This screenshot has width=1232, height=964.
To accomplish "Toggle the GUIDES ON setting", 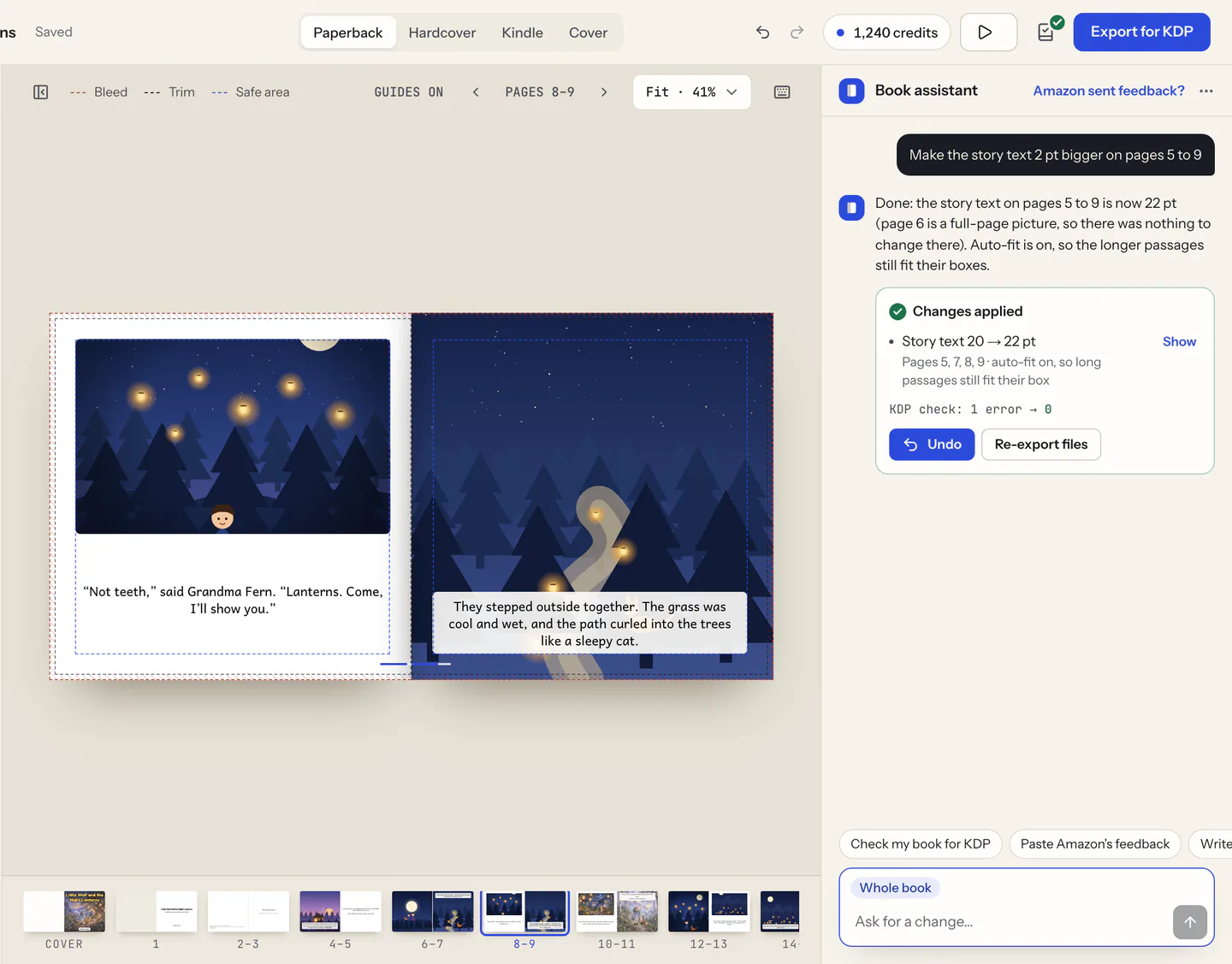I will [x=409, y=92].
